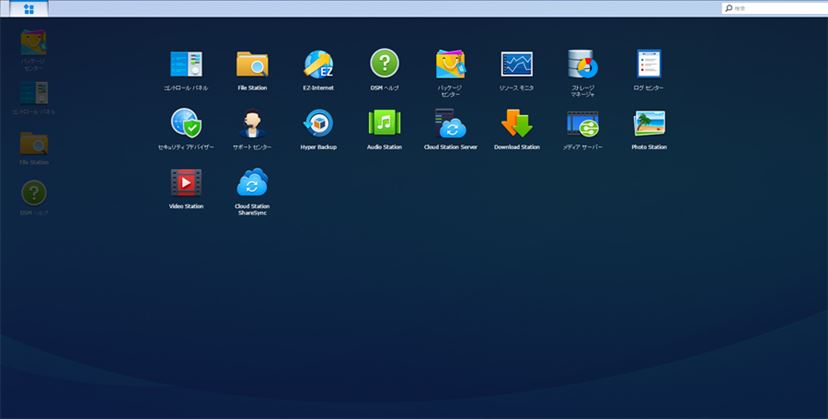Launch File Station from the main menu grid
The width and height of the screenshot is (828, 419).
click(252, 64)
